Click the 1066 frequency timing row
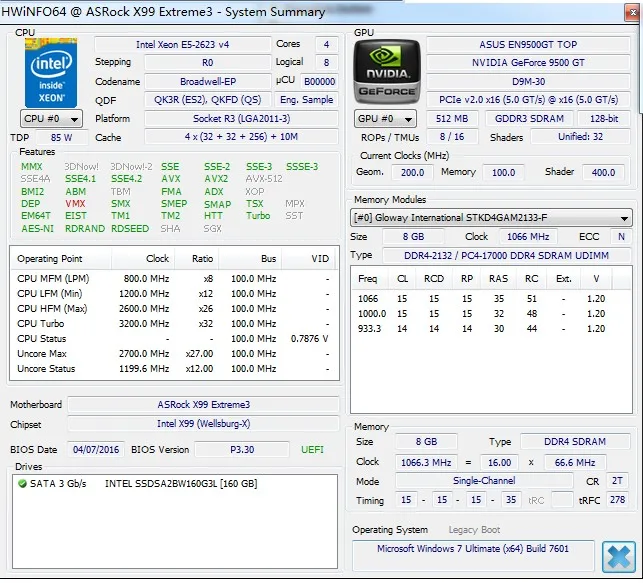Screen dimensions: 643x583 pyautogui.click(x=490, y=298)
